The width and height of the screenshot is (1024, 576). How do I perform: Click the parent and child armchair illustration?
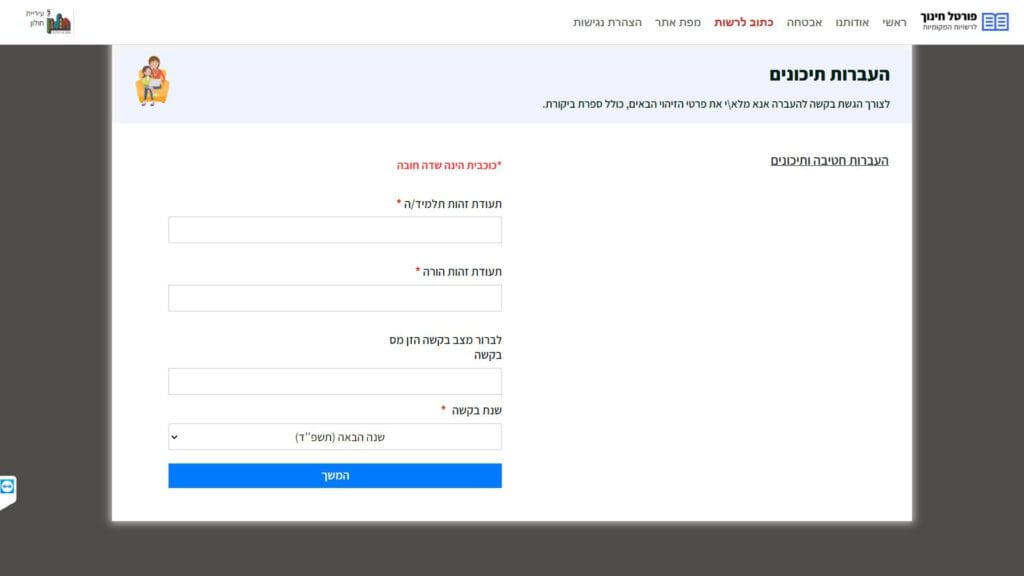(x=151, y=82)
